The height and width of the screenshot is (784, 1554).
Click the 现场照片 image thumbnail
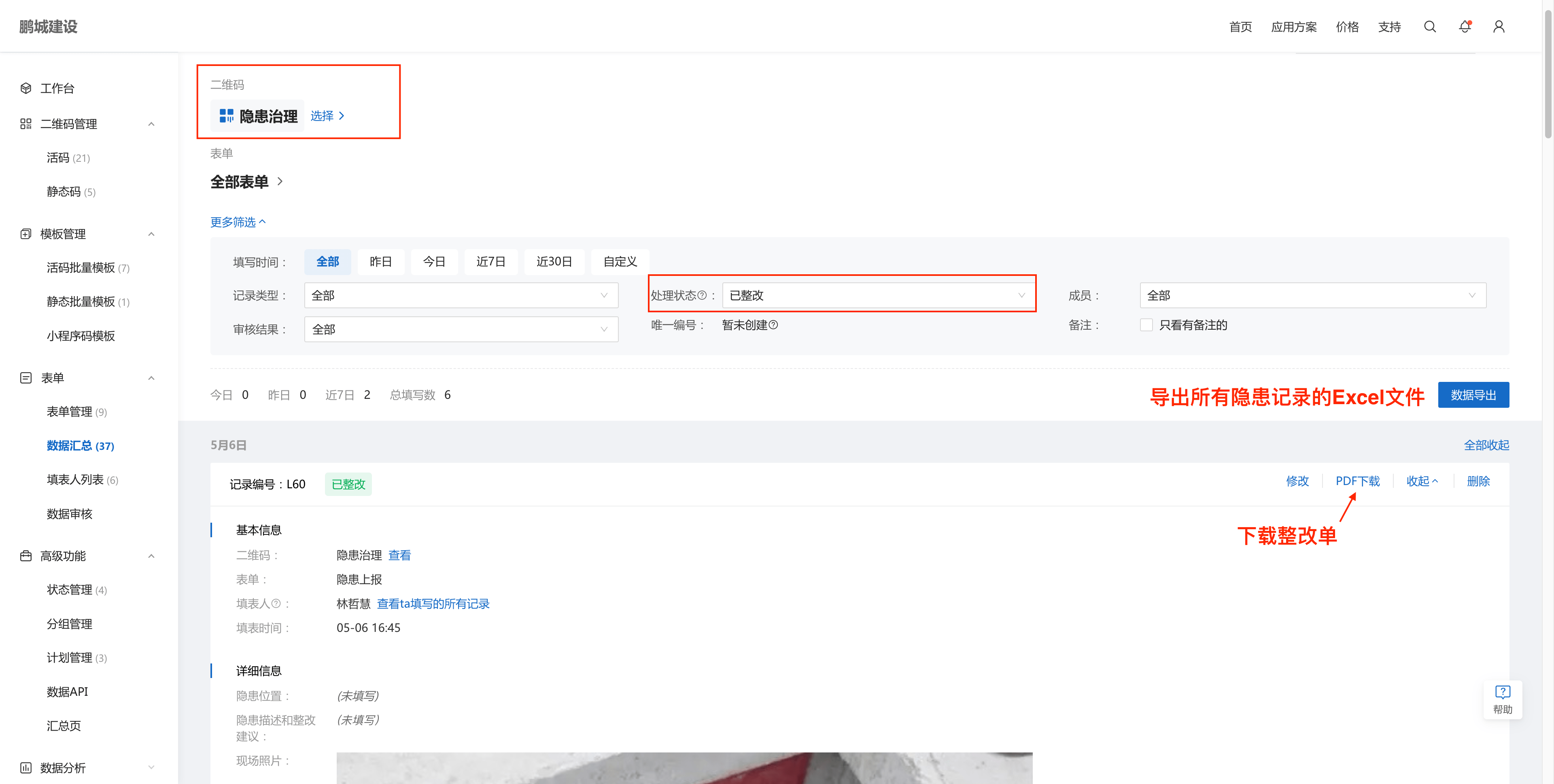(684, 768)
